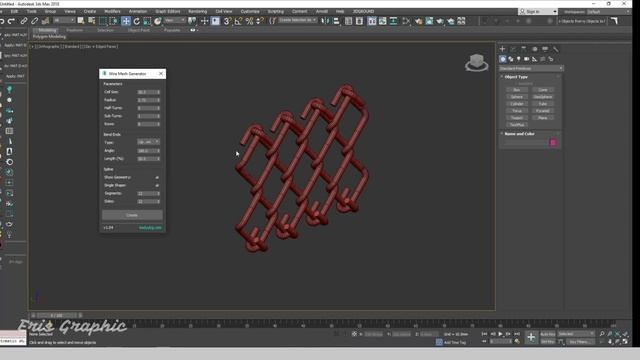This screenshot has width=640, height=360.
Task: Click the Bind to Space Warp icon
Action: [45, 21]
